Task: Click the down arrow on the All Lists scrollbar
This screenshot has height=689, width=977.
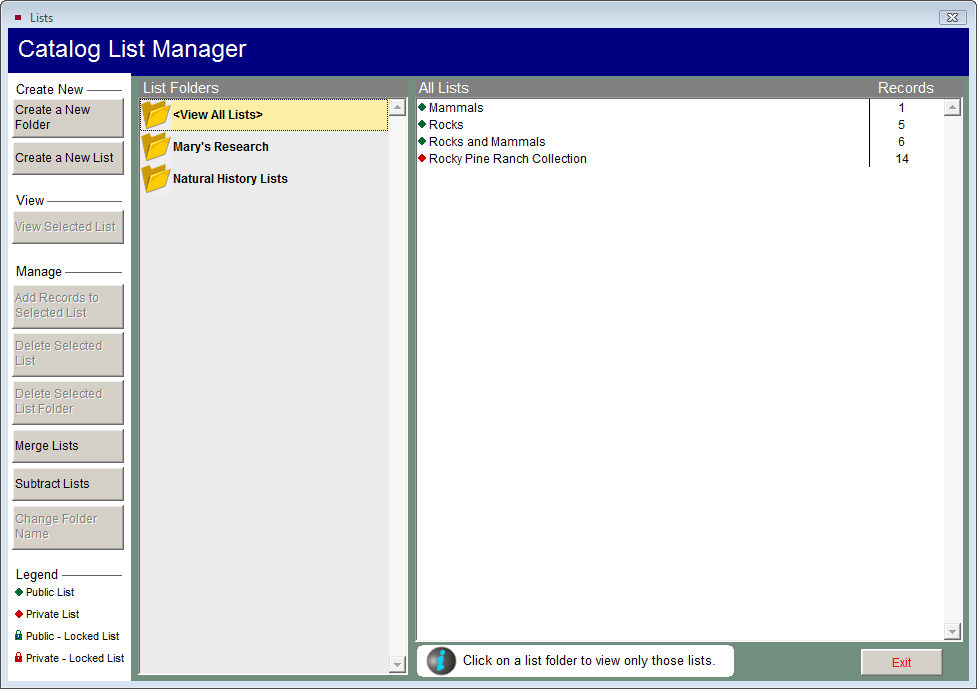Action: [x=952, y=631]
